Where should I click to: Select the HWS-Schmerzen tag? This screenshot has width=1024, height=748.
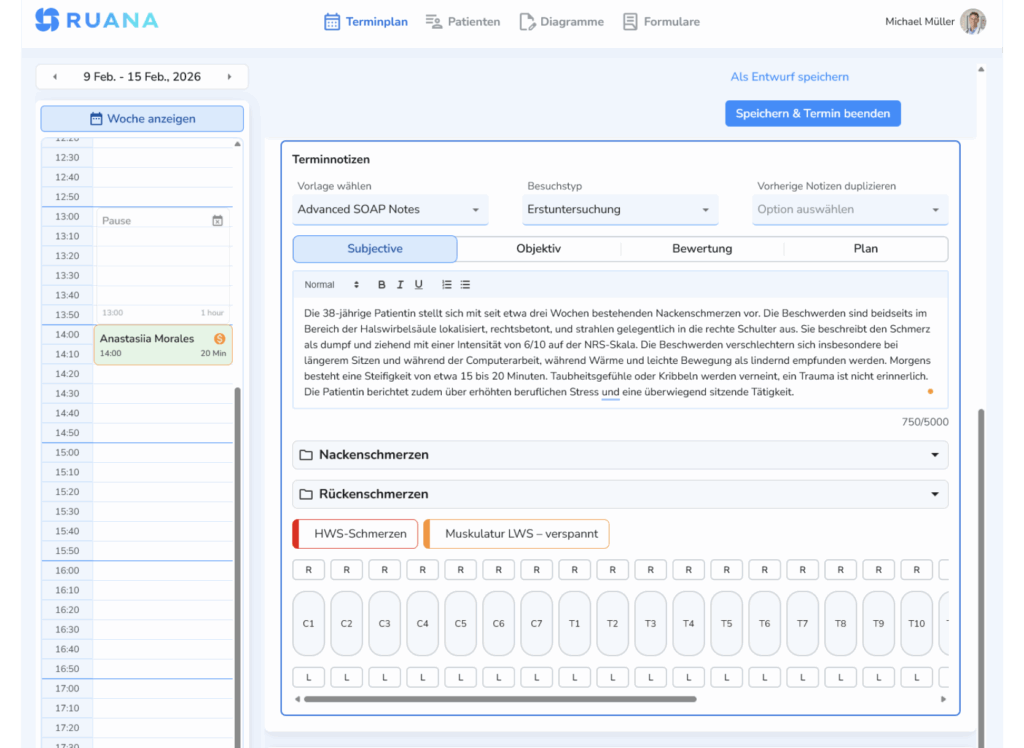click(x=354, y=533)
